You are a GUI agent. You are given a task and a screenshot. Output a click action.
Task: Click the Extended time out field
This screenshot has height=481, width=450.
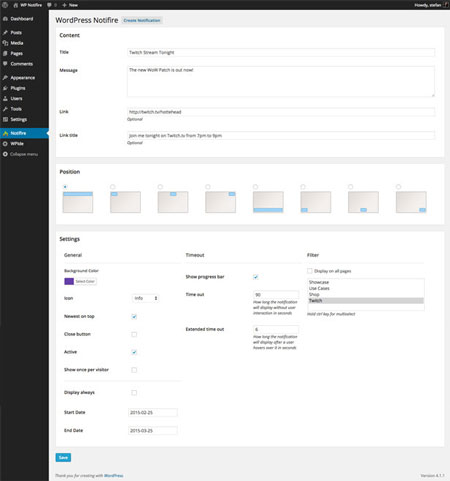point(276,329)
